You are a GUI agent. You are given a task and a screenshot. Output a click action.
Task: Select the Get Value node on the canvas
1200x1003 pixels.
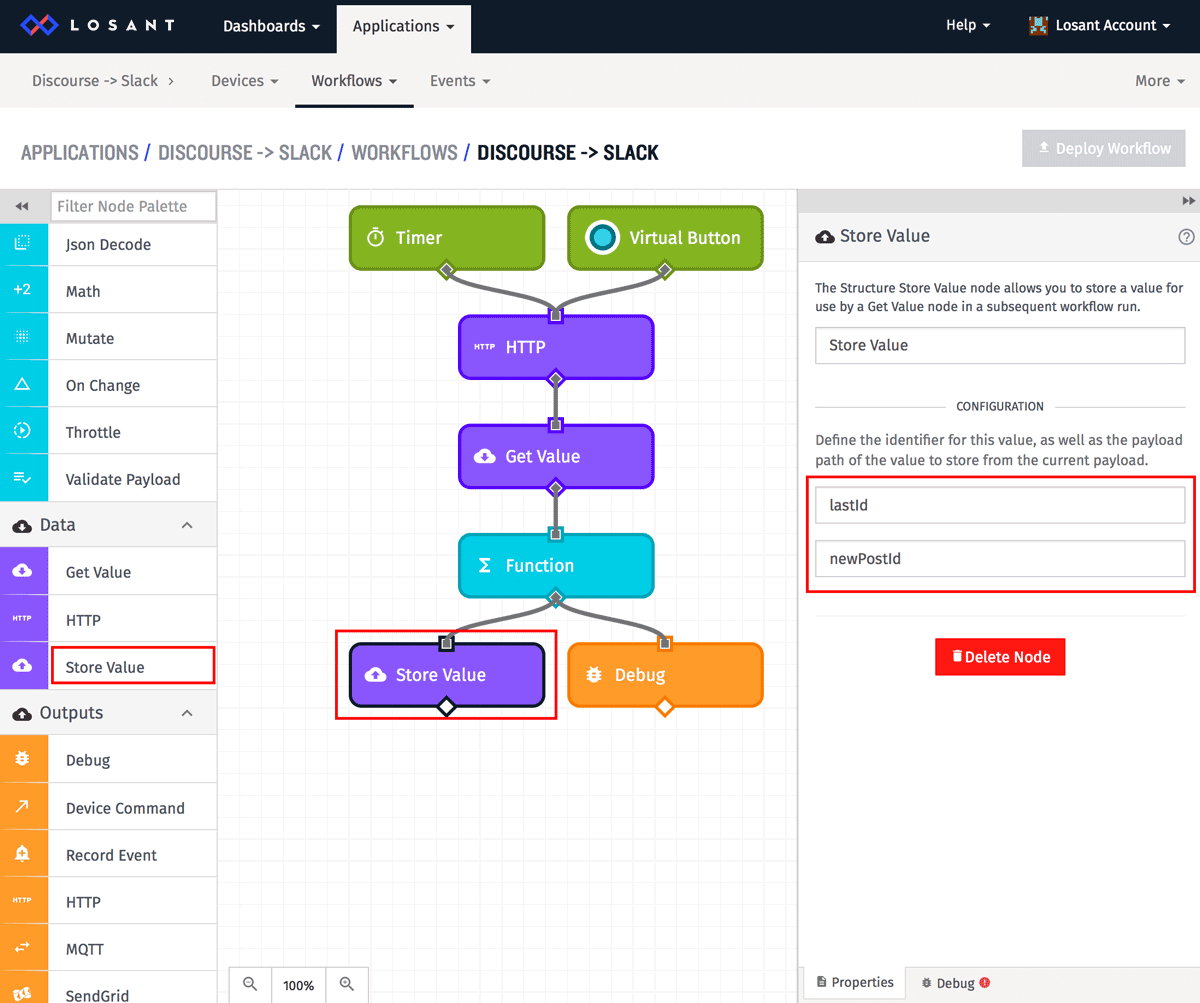click(x=556, y=456)
